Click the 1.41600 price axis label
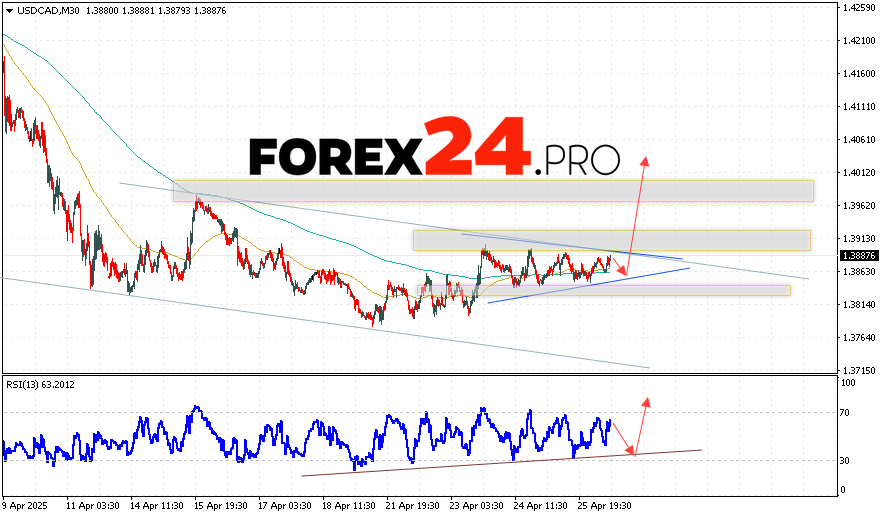 [x=859, y=74]
